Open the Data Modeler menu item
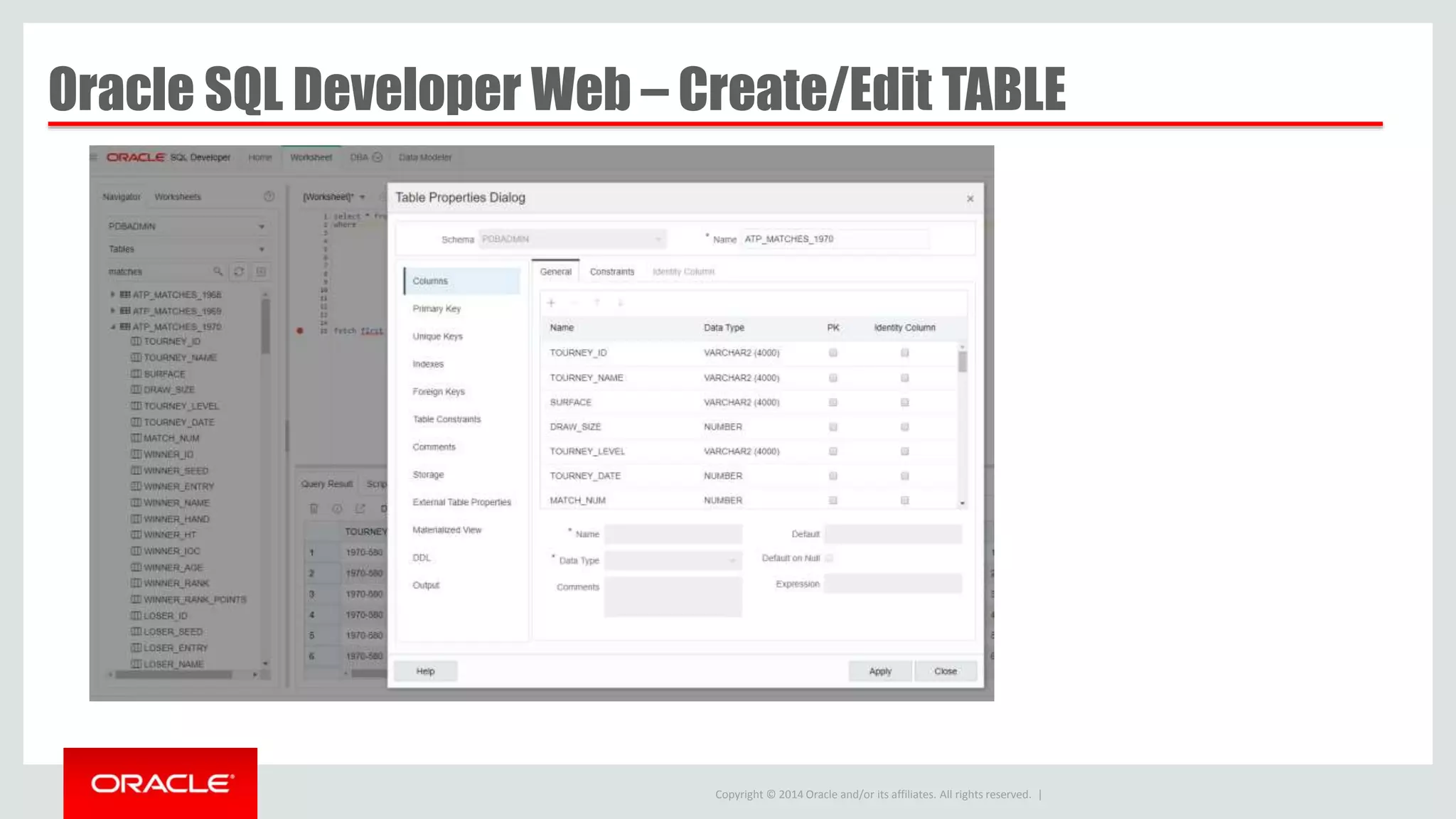The height and width of the screenshot is (819, 1456). tap(425, 157)
